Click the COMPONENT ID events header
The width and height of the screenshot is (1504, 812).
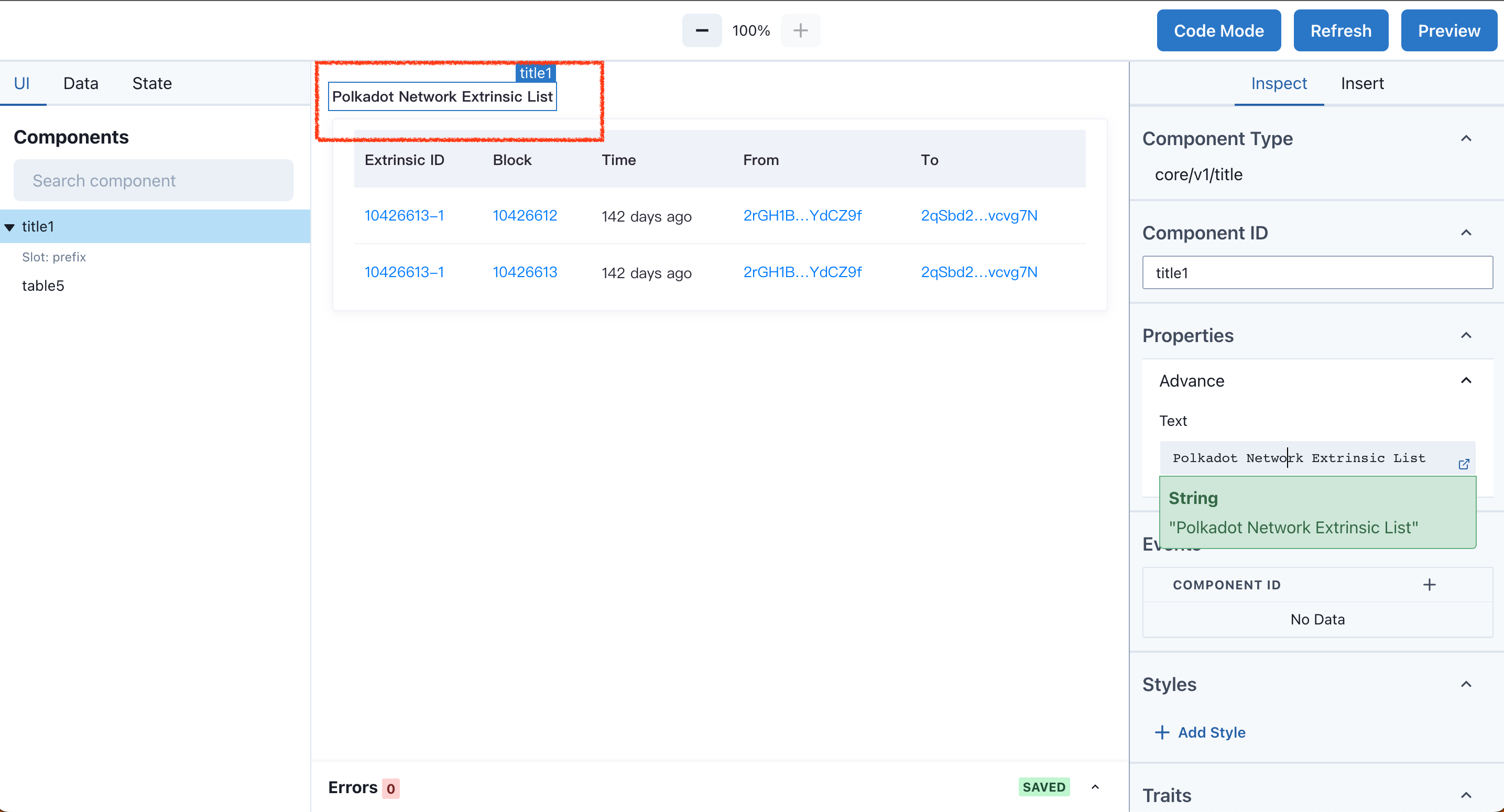(x=1227, y=585)
